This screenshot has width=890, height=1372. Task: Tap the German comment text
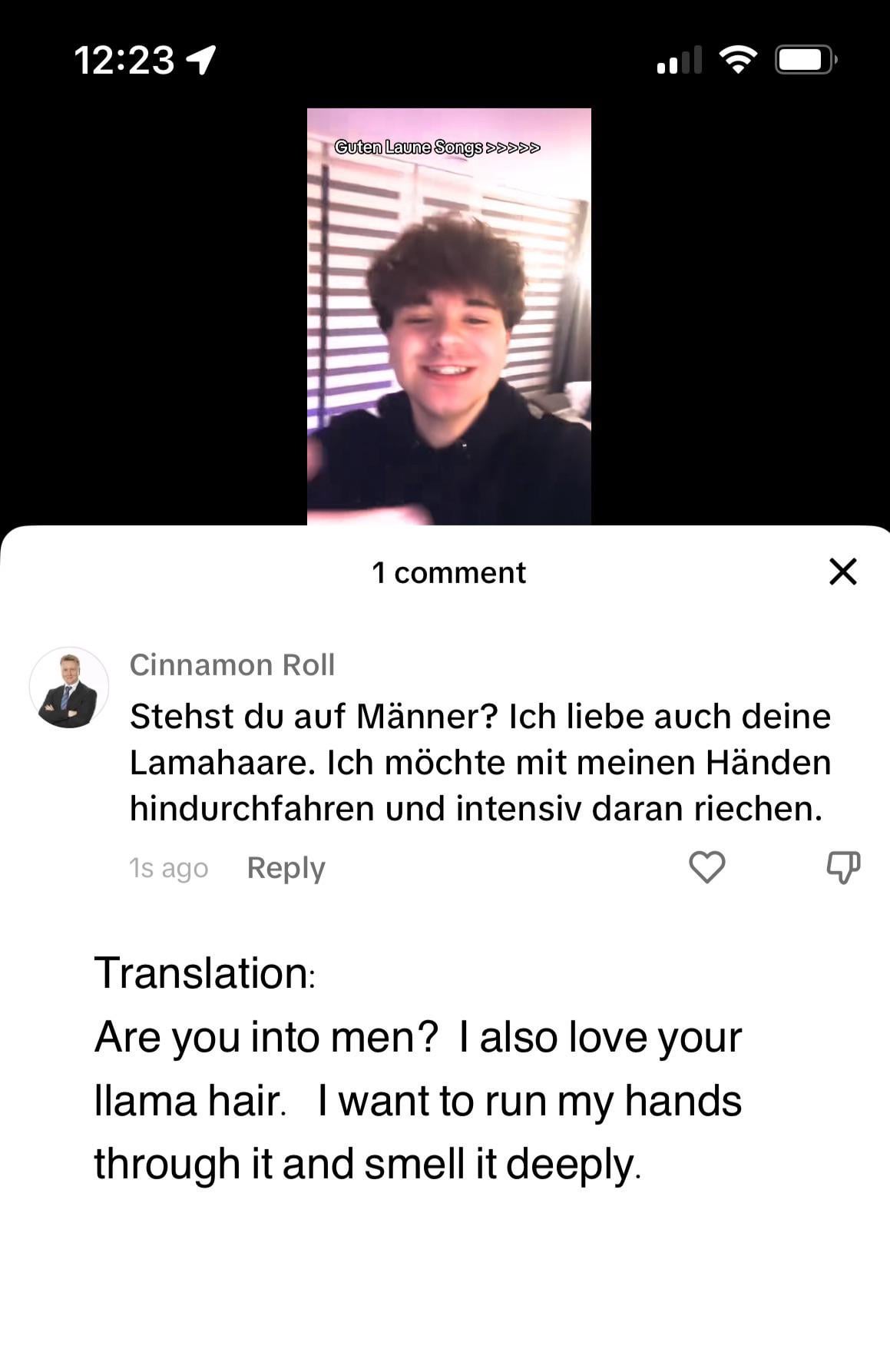(x=480, y=762)
